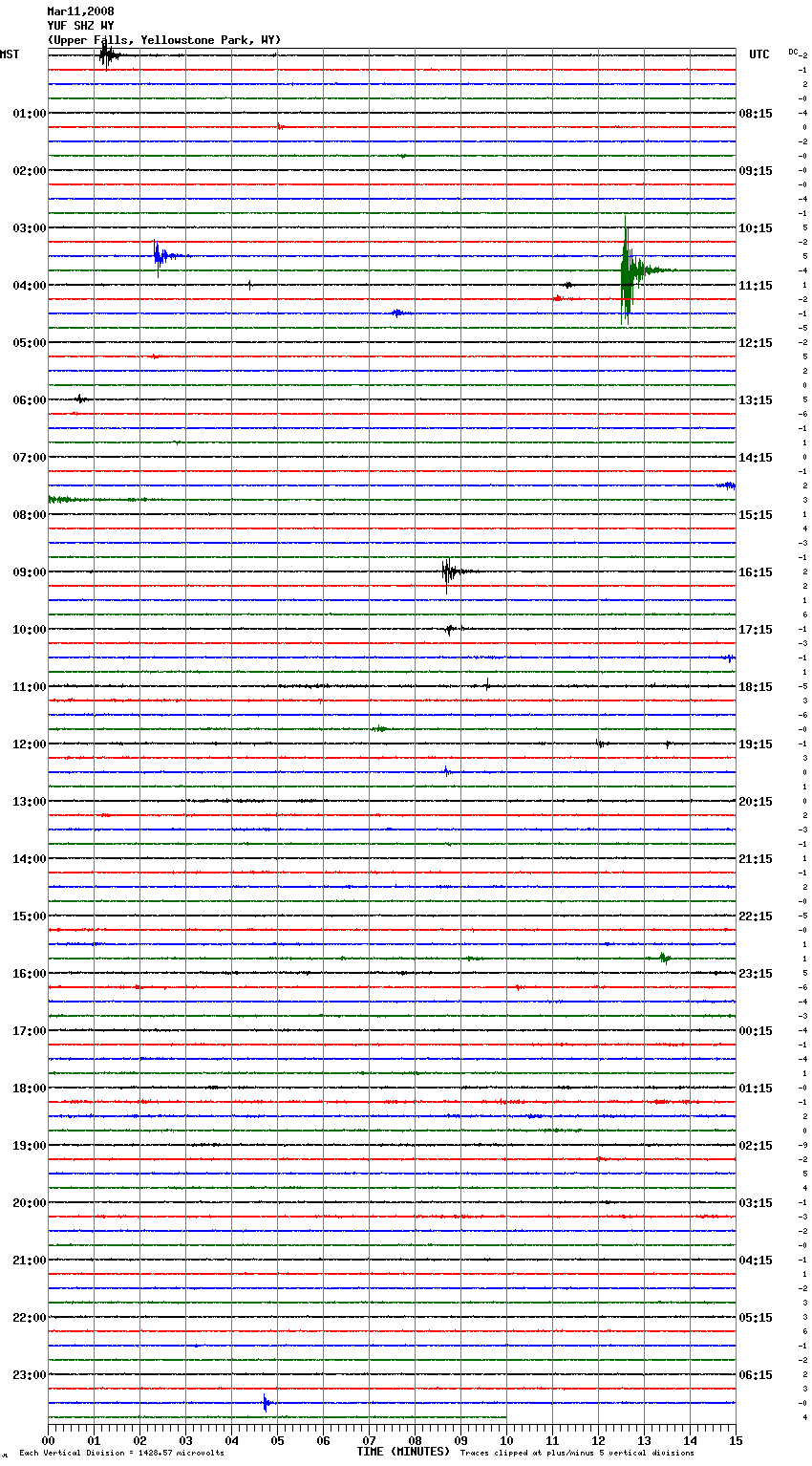The width and height of the screenshot is (812, 1466).
Task: Click the 11:15 UTC time label
Action: tap(756, 286)
